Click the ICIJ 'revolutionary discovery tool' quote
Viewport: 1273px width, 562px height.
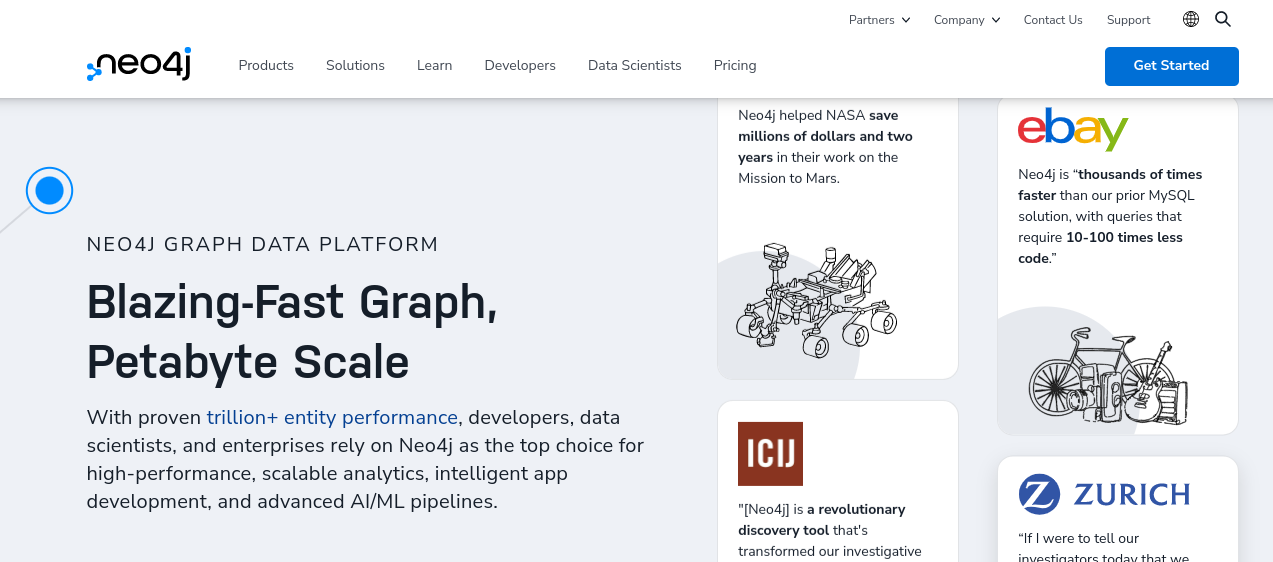pos(830,530)
